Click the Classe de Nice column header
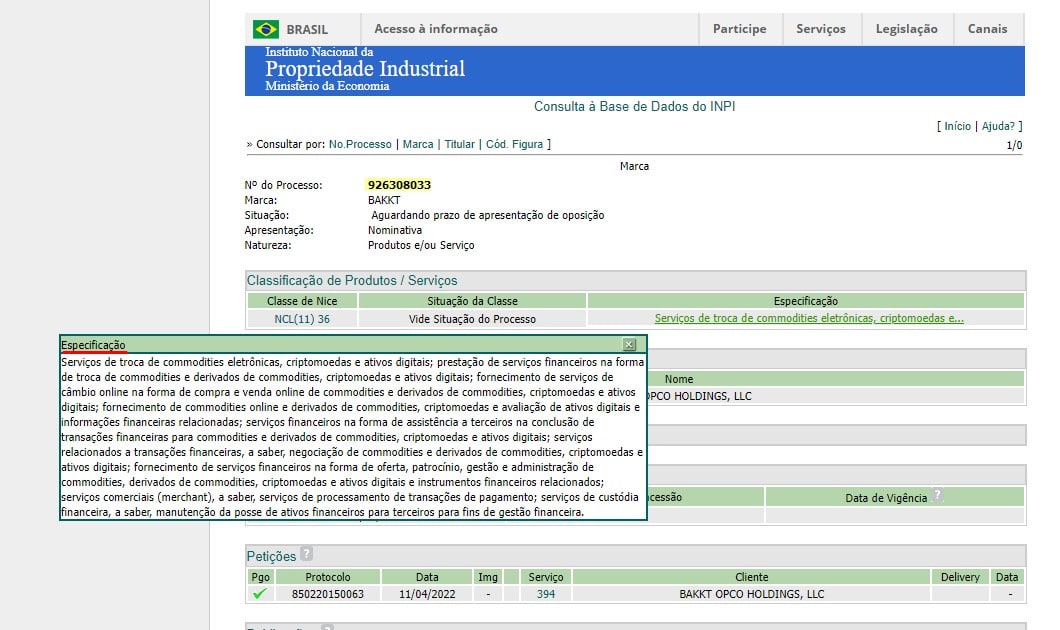The height and width of the screenshot is (630, 1060). [302, 301]
